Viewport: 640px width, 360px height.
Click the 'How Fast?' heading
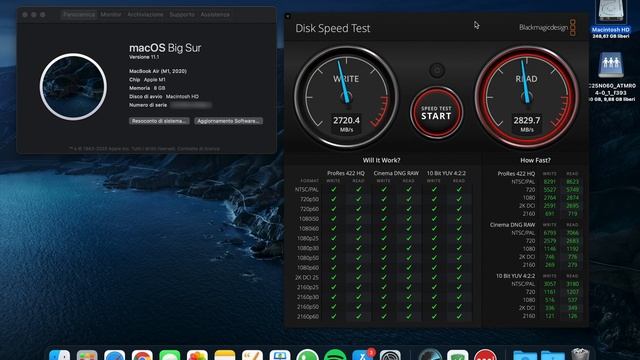[x=535, y=160]
